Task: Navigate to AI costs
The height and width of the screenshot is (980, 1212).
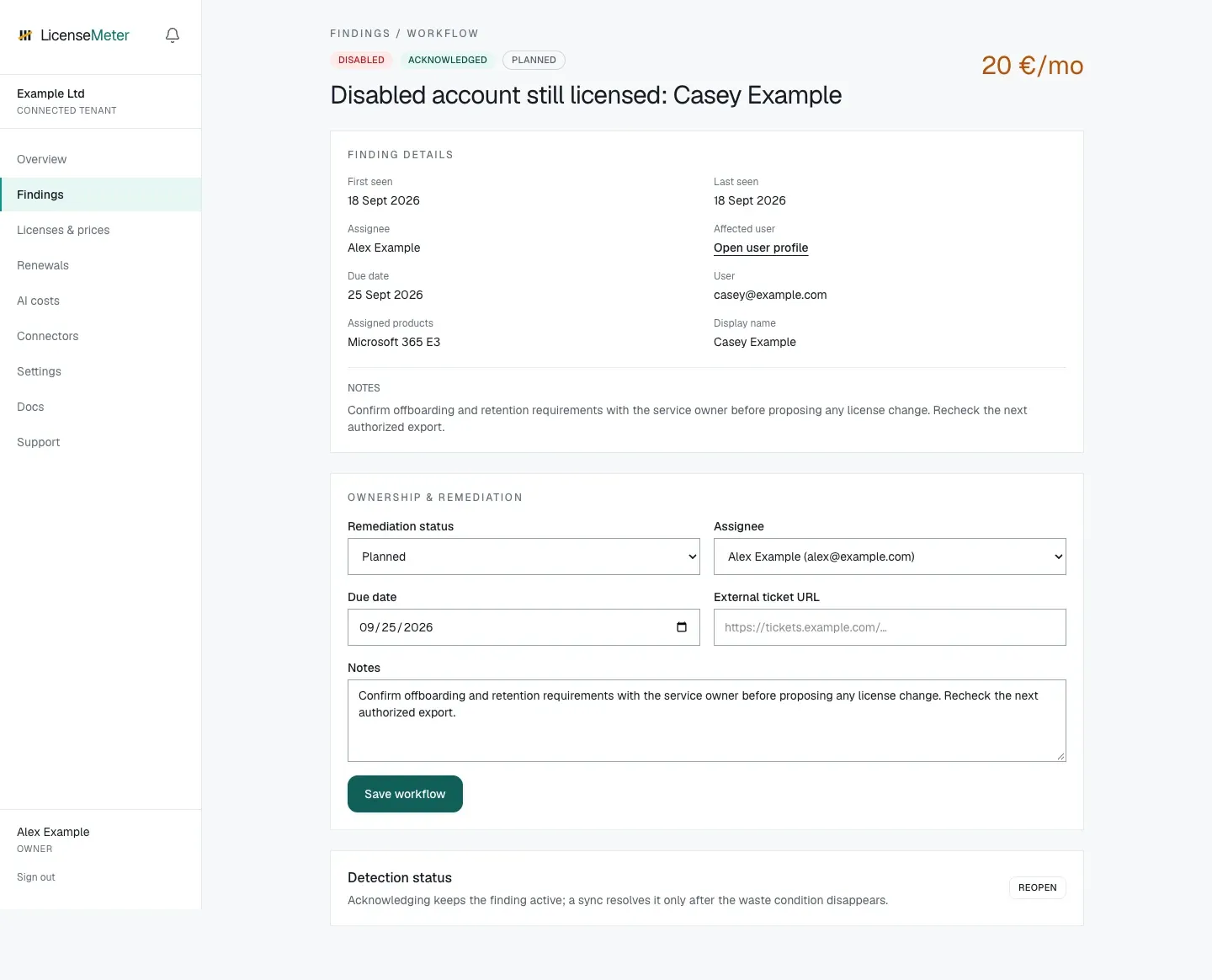Action: point(100,301)
